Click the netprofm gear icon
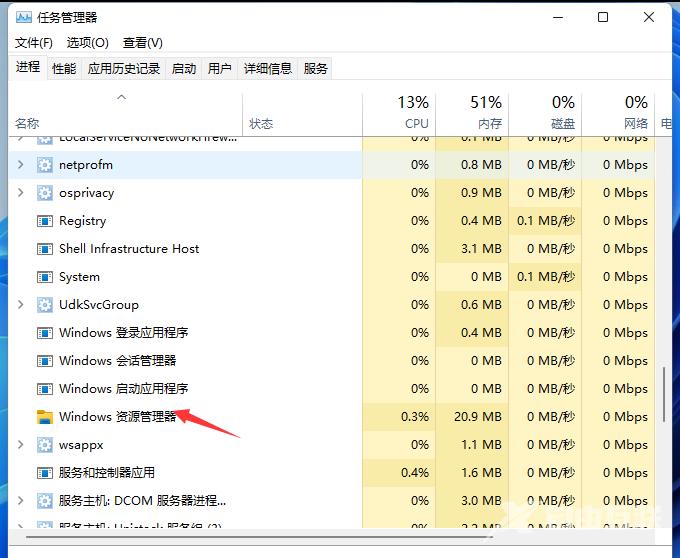680x558 pixels. click(x=45, y=165)
